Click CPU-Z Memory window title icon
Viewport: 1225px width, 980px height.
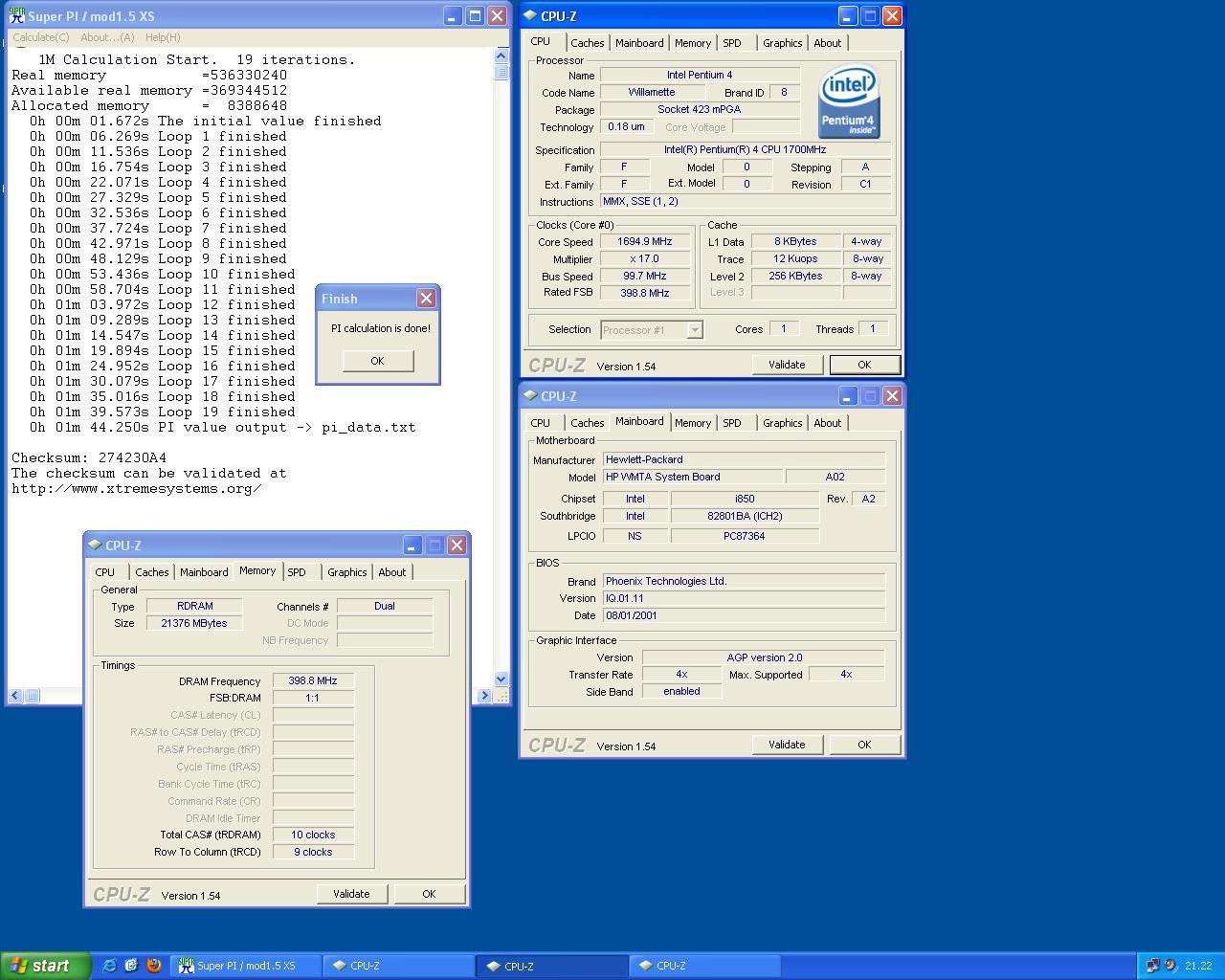pyautogui.click(x=95, y=545)
